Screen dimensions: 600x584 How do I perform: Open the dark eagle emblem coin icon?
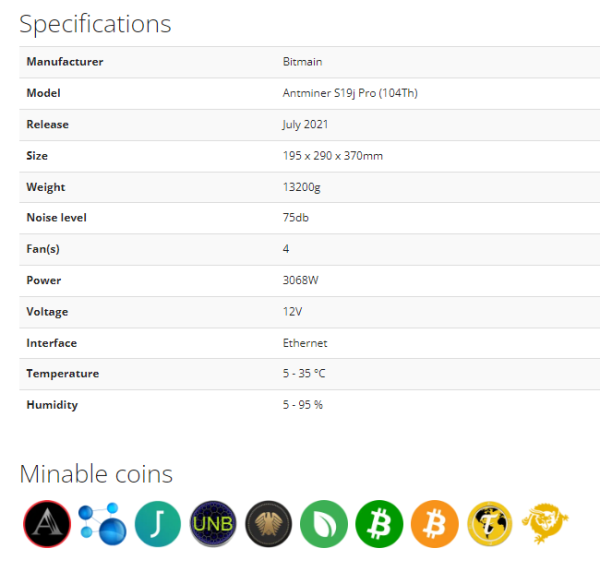[x=268, y=524]
